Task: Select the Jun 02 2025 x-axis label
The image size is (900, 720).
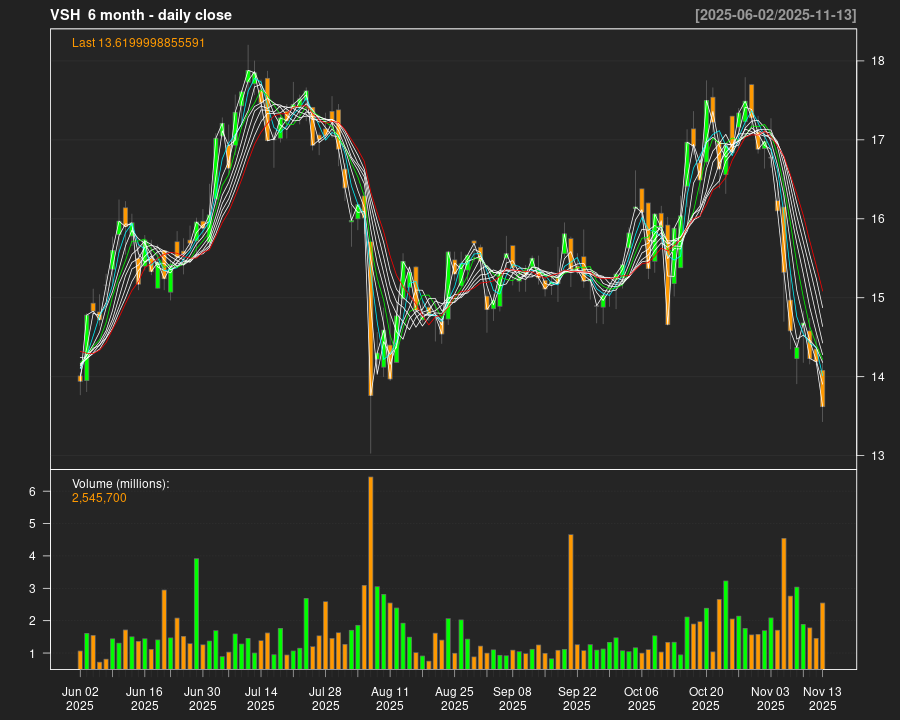Action: (x=80, y=698)
